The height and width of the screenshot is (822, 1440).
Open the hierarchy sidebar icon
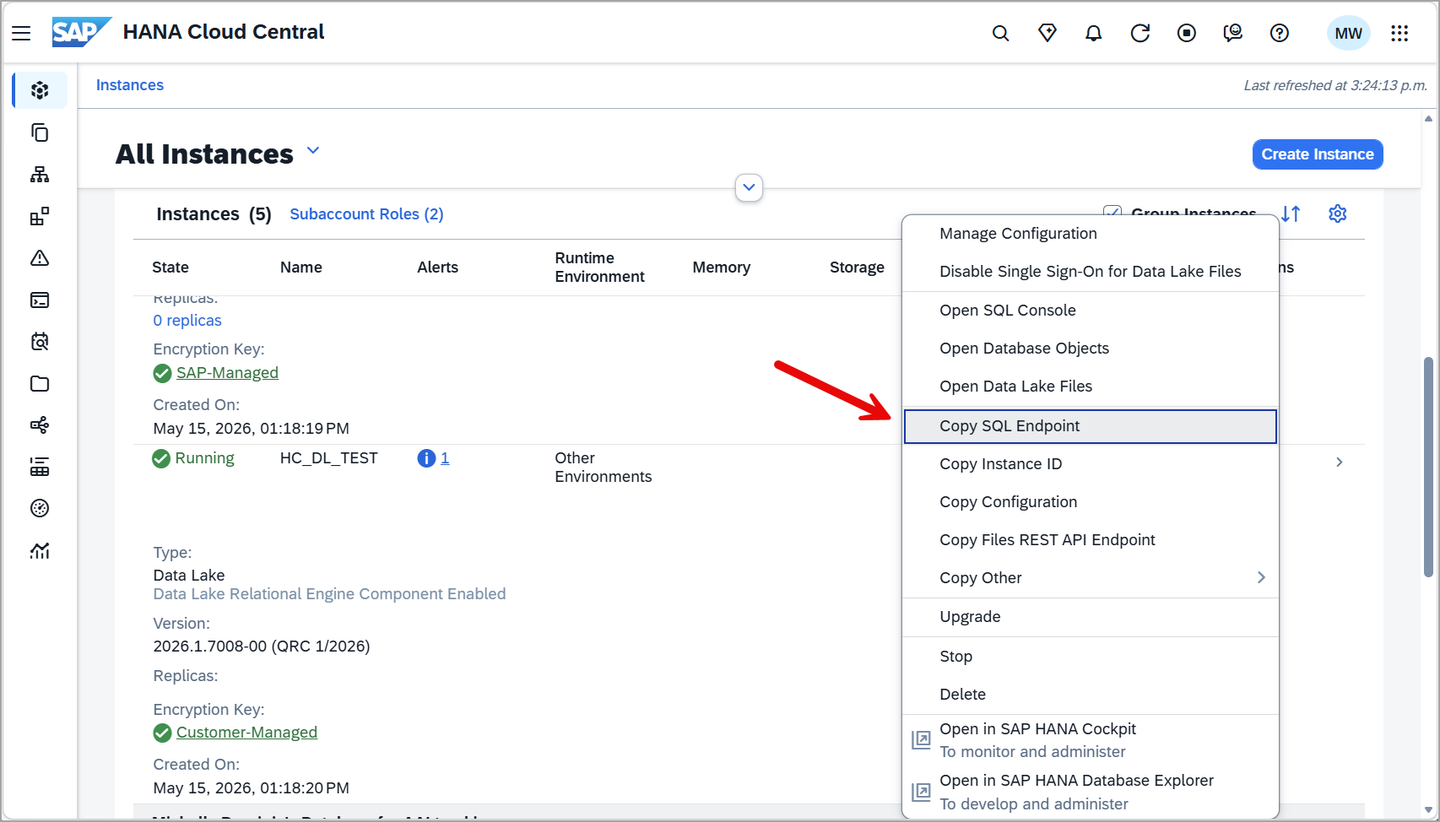point(40,174)
